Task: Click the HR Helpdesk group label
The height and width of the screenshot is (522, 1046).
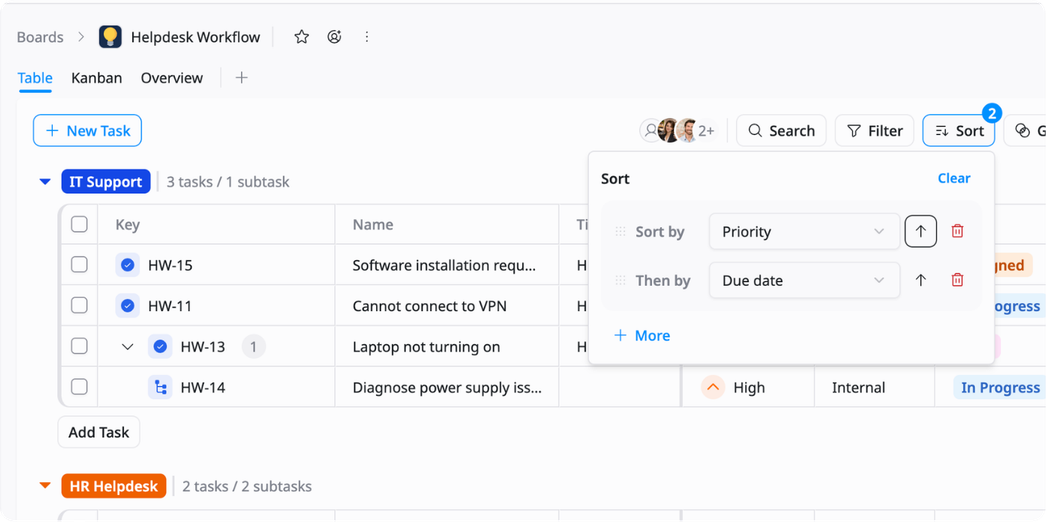Action: click(113, 486)
